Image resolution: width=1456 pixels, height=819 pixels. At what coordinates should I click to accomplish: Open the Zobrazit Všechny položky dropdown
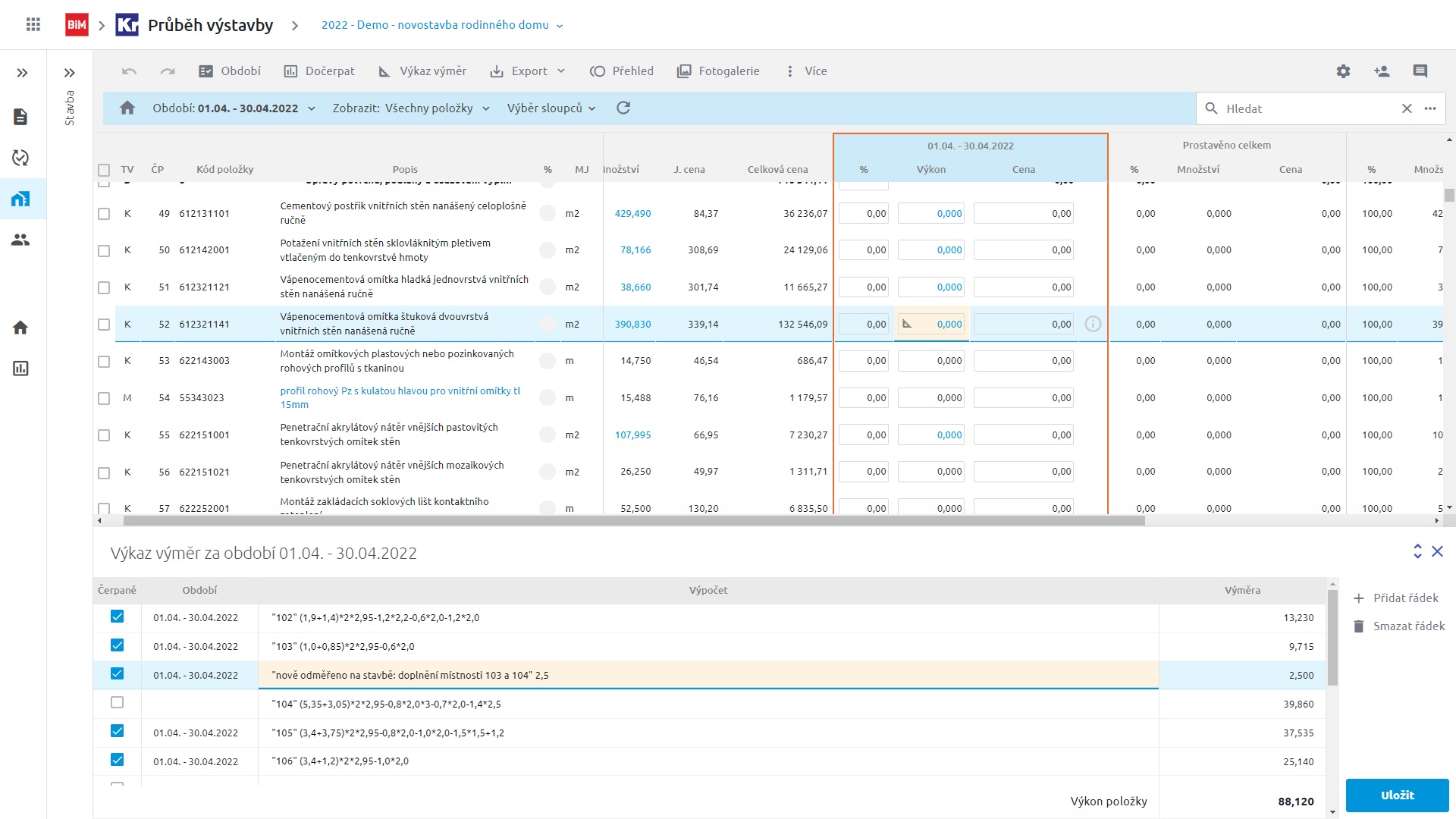coord(411,108)
